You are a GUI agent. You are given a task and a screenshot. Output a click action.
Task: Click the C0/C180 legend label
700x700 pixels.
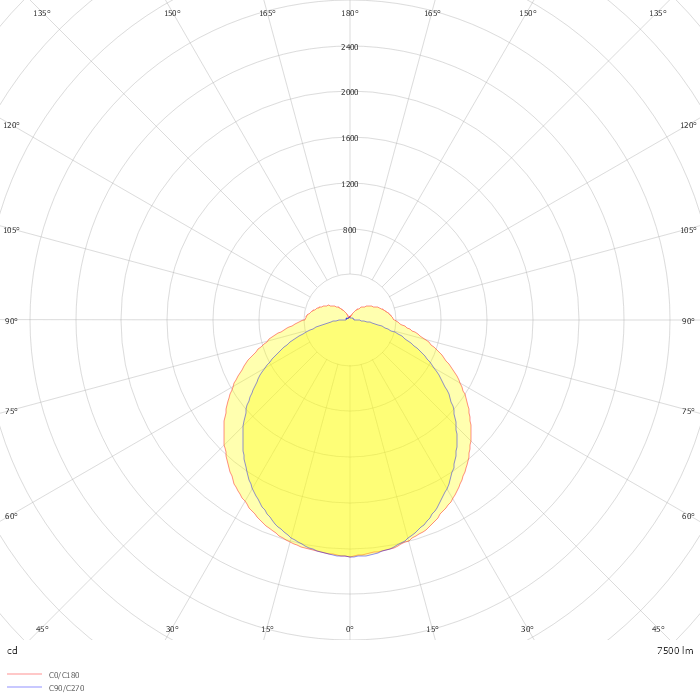coord(64,675)
